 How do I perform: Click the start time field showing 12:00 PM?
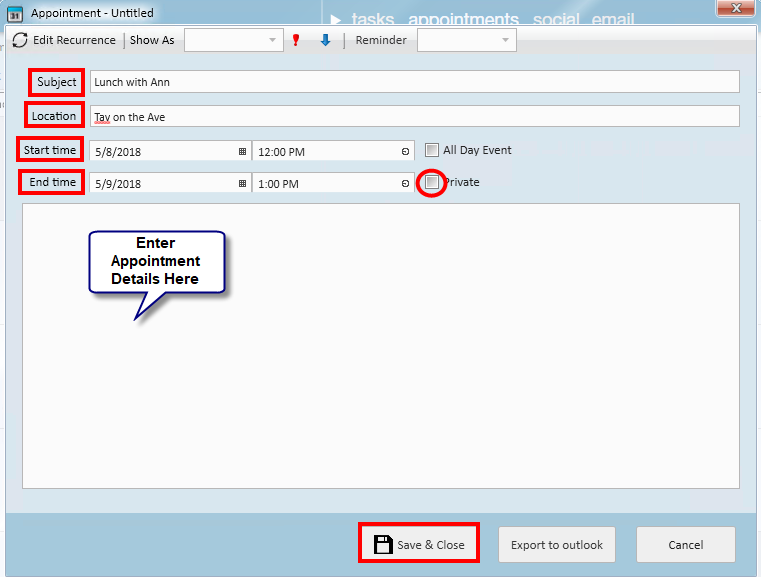(333, 151)
